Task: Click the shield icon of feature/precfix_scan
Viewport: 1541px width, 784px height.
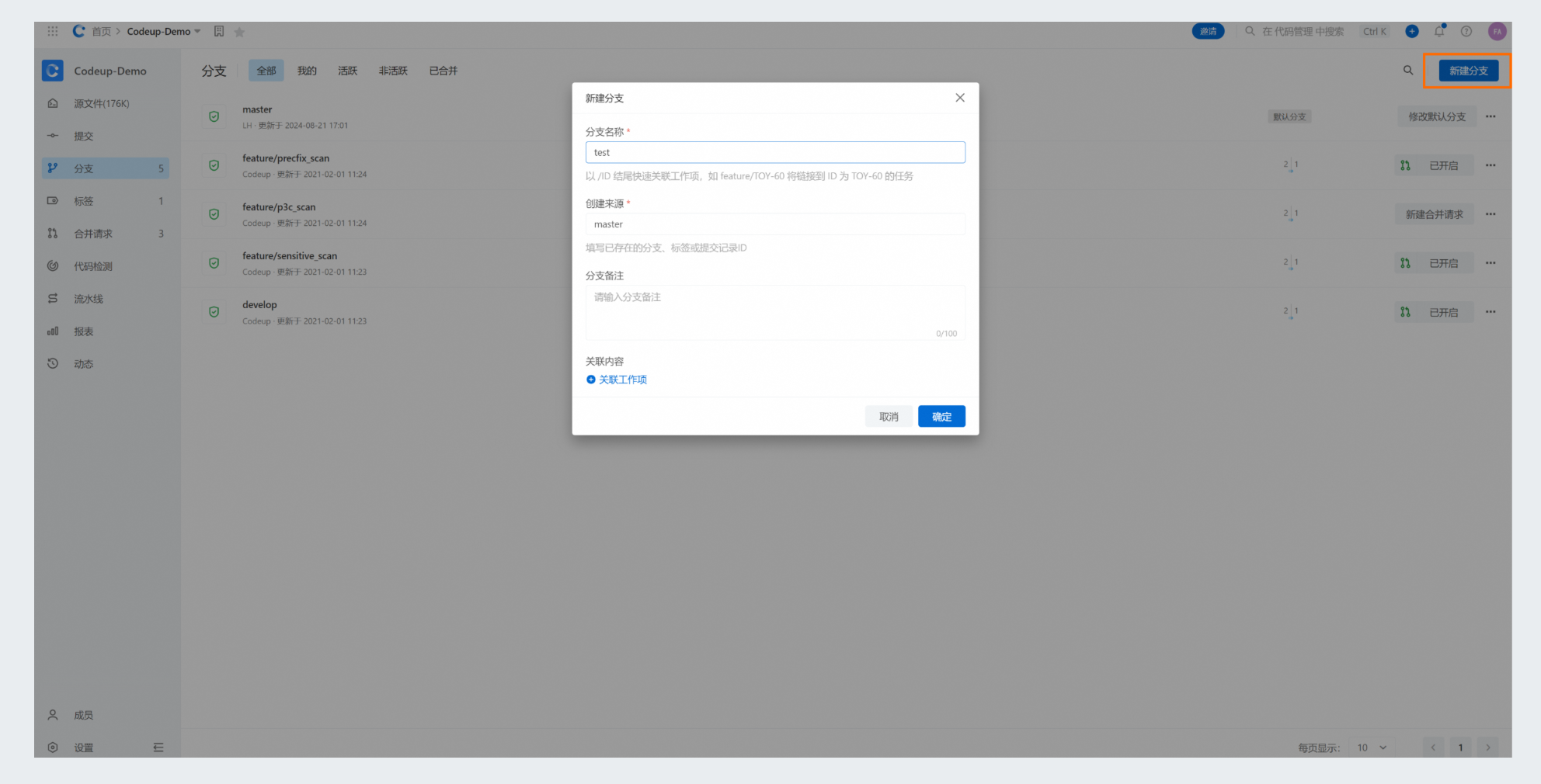Action: click(214, 165)
